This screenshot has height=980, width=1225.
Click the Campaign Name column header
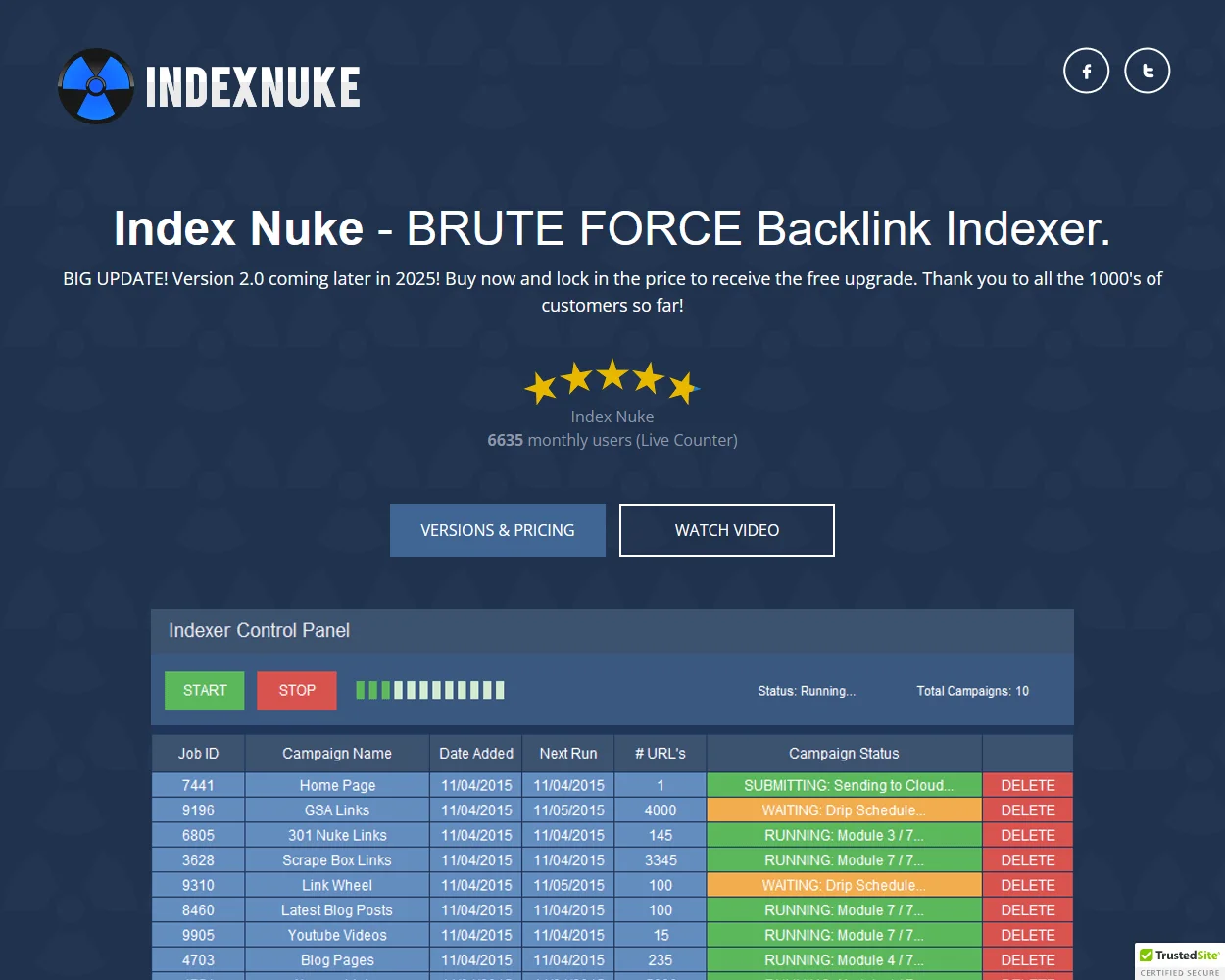pyautogui.click(x=337, y=753)
